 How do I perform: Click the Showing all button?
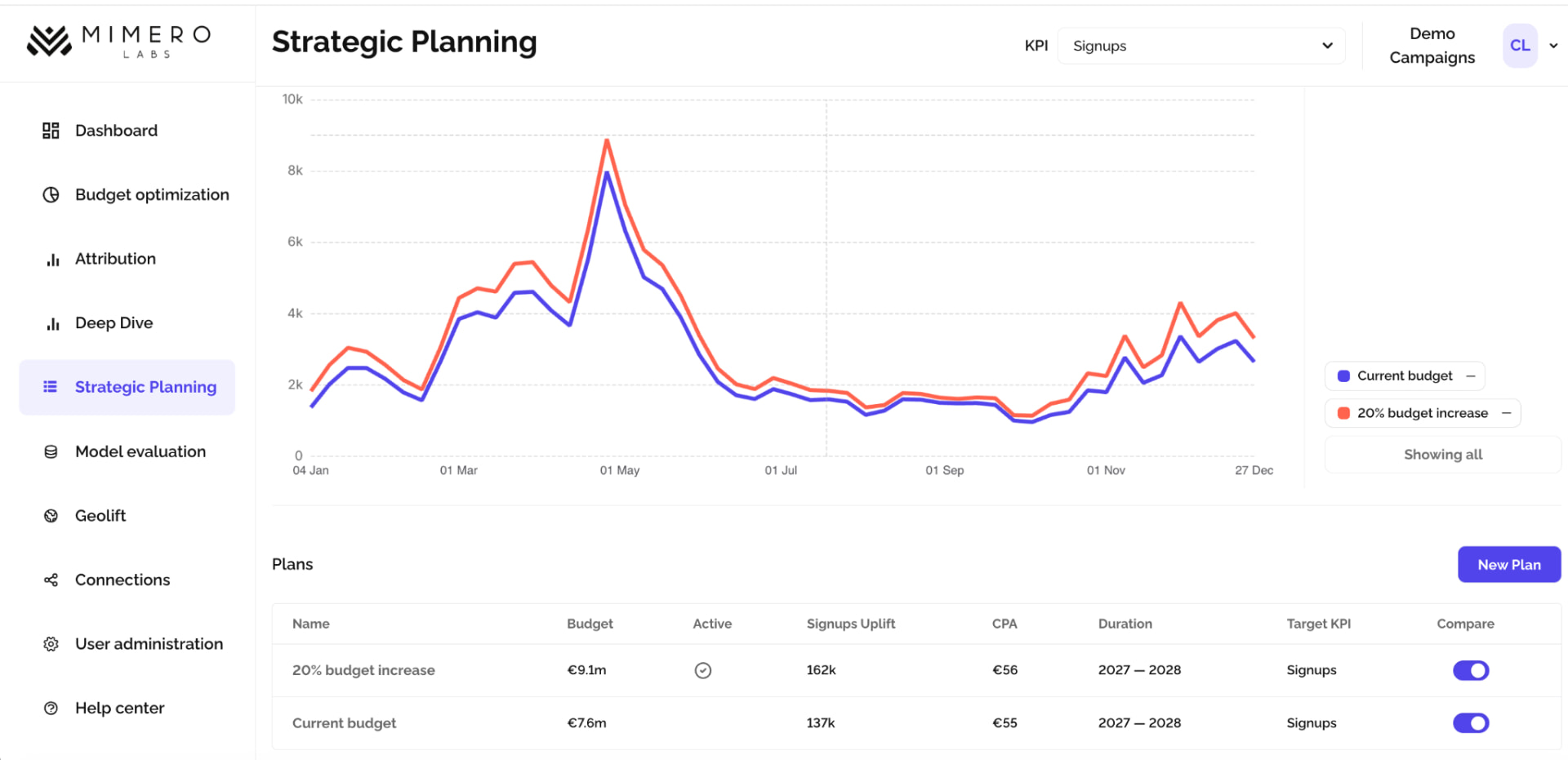point(1442,455)
